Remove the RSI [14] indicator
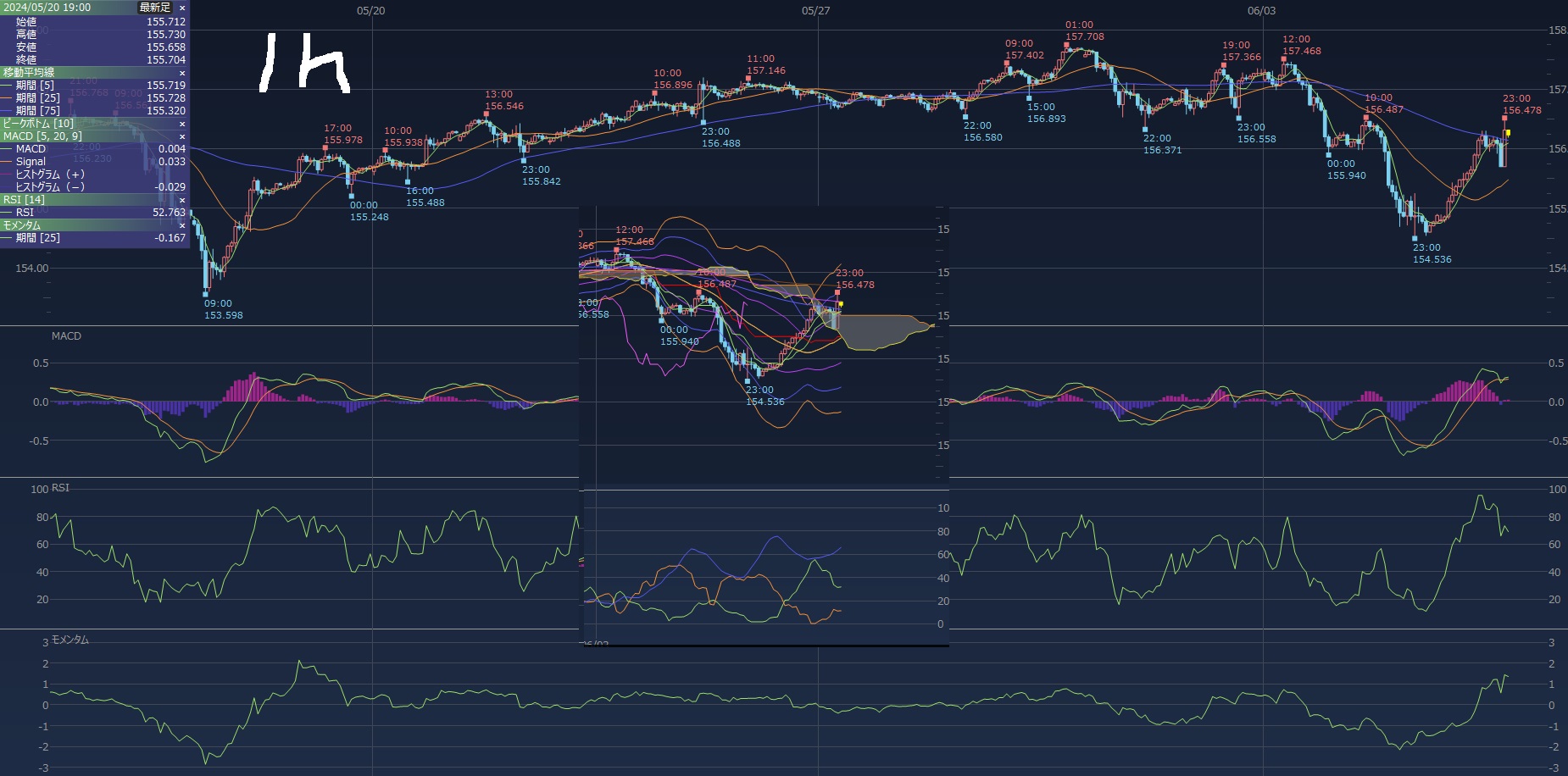Screen dimensions: 1568x776 point(182,200)
